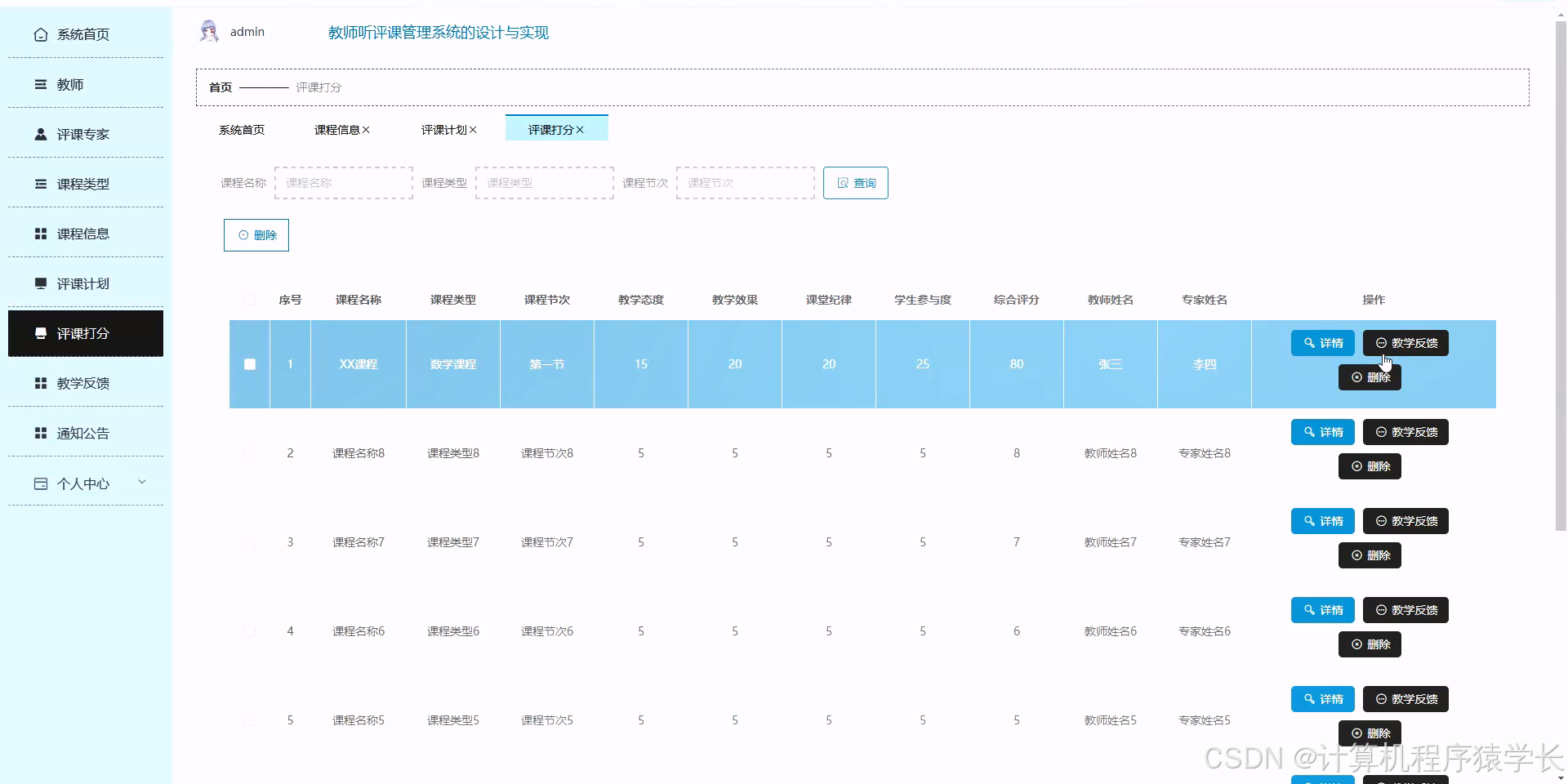The width and height of the screenshot is (1568, 784).
Task: Check the checkbox for row 2 课程名称8
Action: coord(249,453)
